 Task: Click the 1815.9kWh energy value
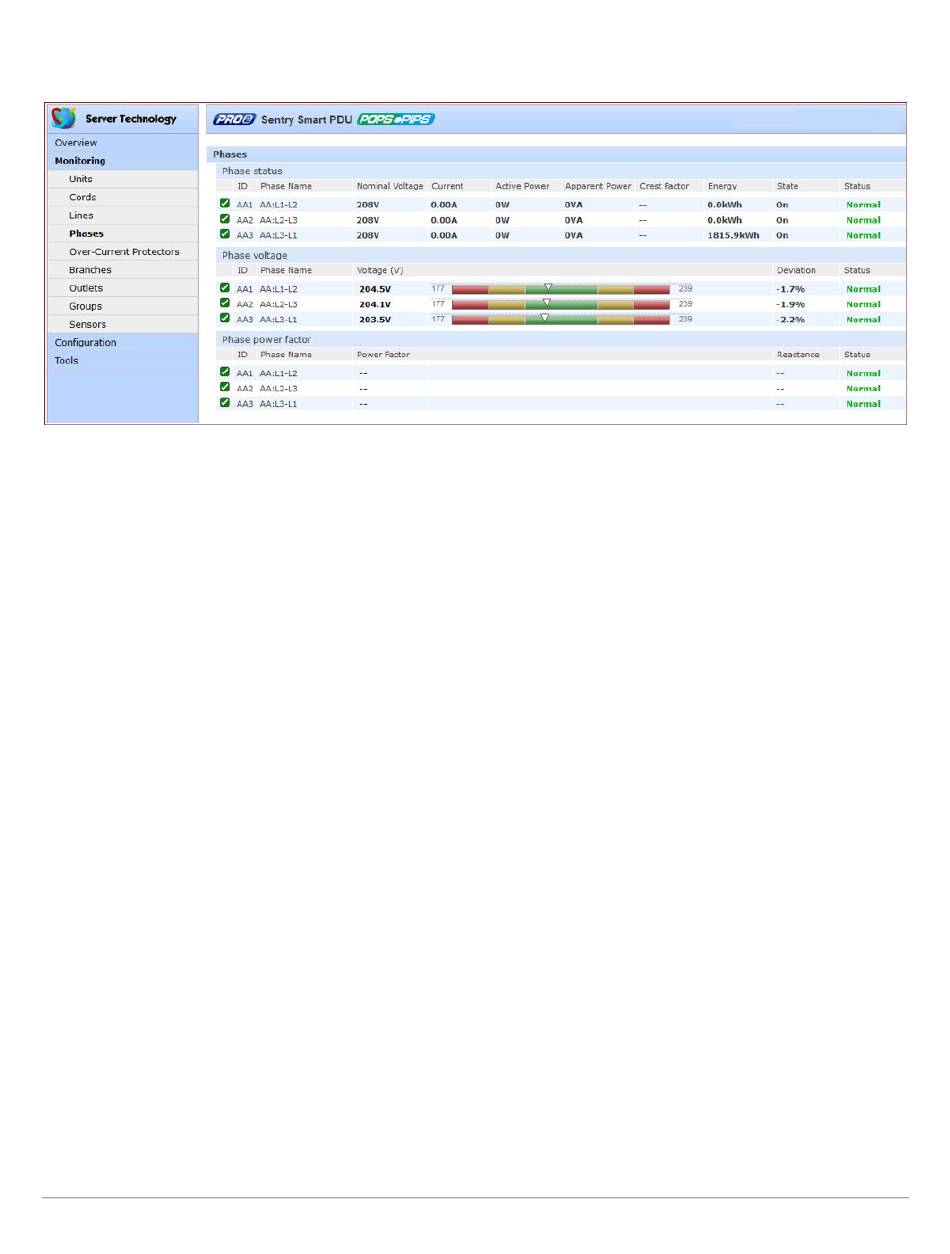(x=735, y=235)
